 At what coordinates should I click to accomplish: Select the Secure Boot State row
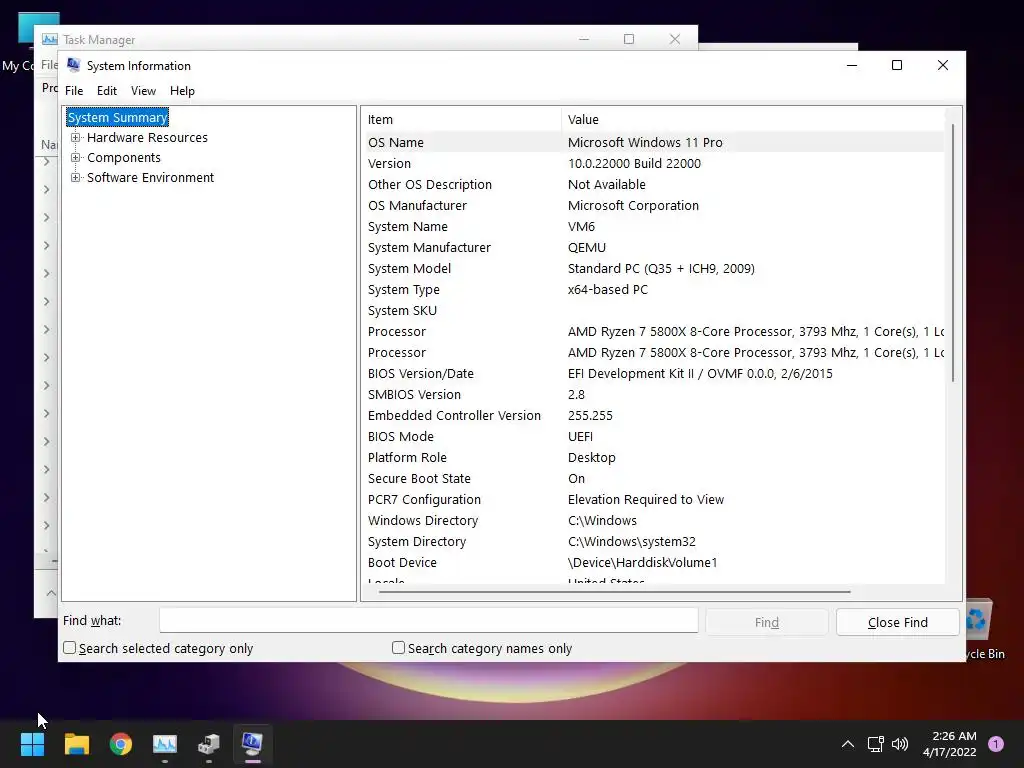pos(654,478)
